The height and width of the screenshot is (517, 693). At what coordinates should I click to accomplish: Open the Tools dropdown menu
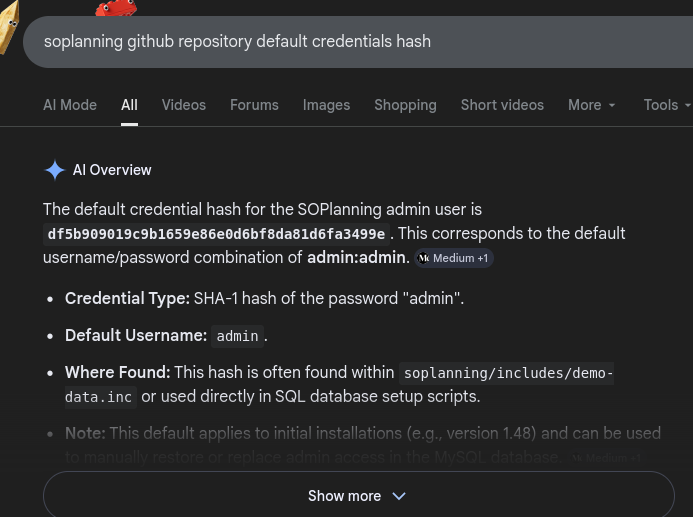(667, 105)
